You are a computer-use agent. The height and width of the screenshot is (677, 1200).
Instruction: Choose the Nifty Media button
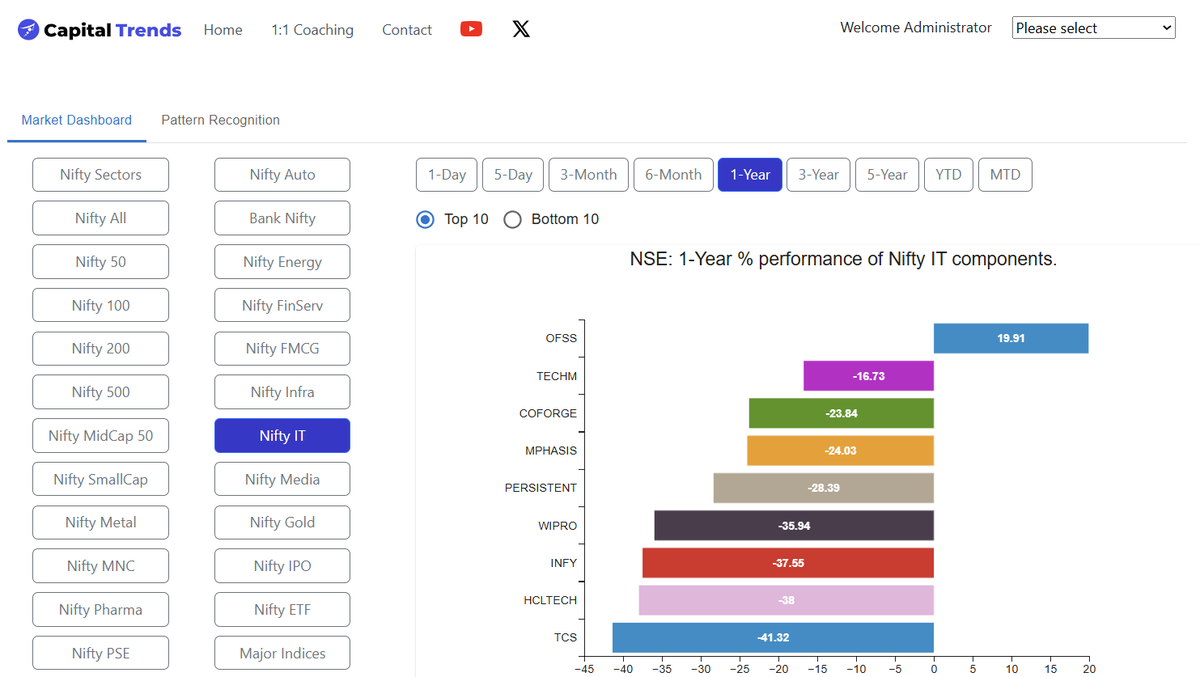(282, 479)
